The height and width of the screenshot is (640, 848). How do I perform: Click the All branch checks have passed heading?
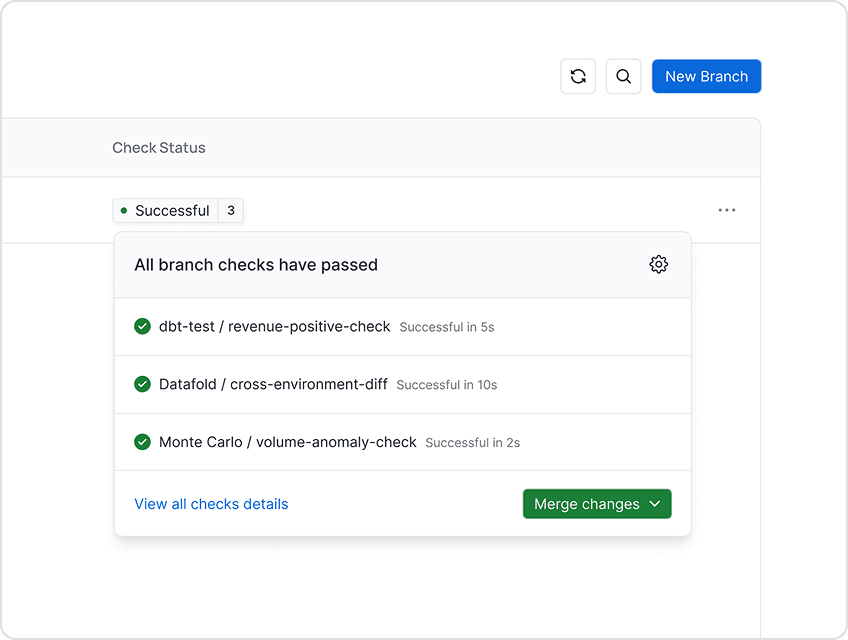click(x=256, y=265)
